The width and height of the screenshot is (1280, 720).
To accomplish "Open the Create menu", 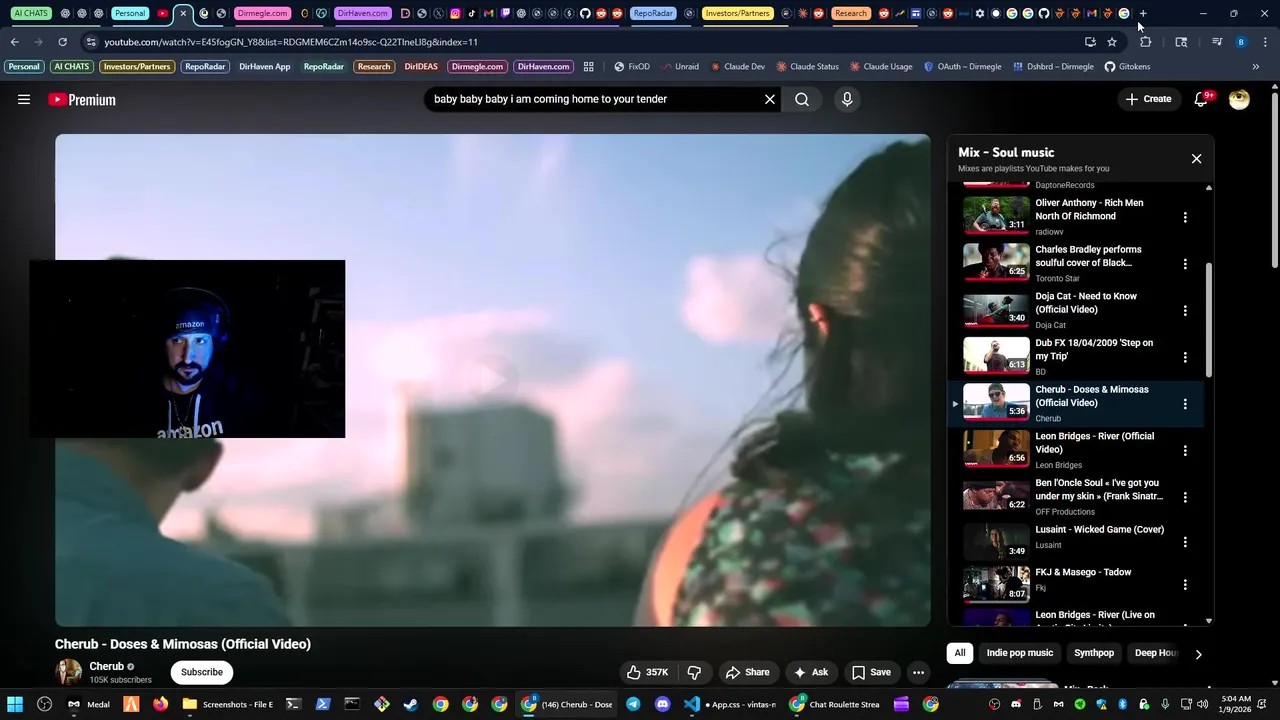I will 1148,99.
